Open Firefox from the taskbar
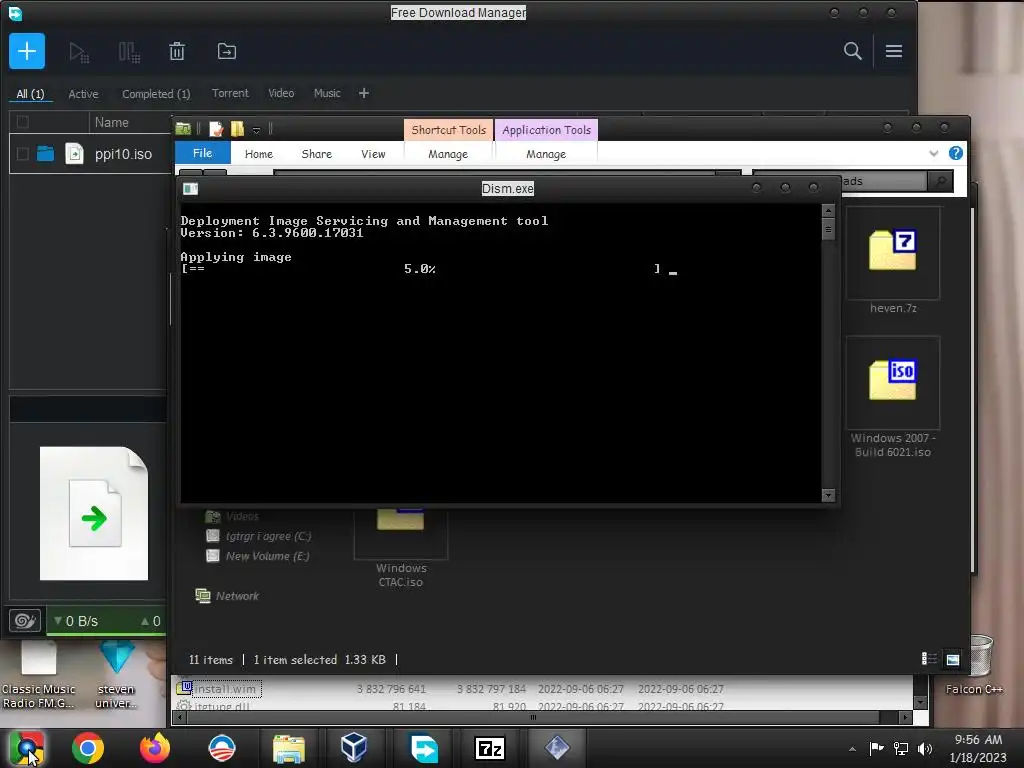 [x=155, y=748]
